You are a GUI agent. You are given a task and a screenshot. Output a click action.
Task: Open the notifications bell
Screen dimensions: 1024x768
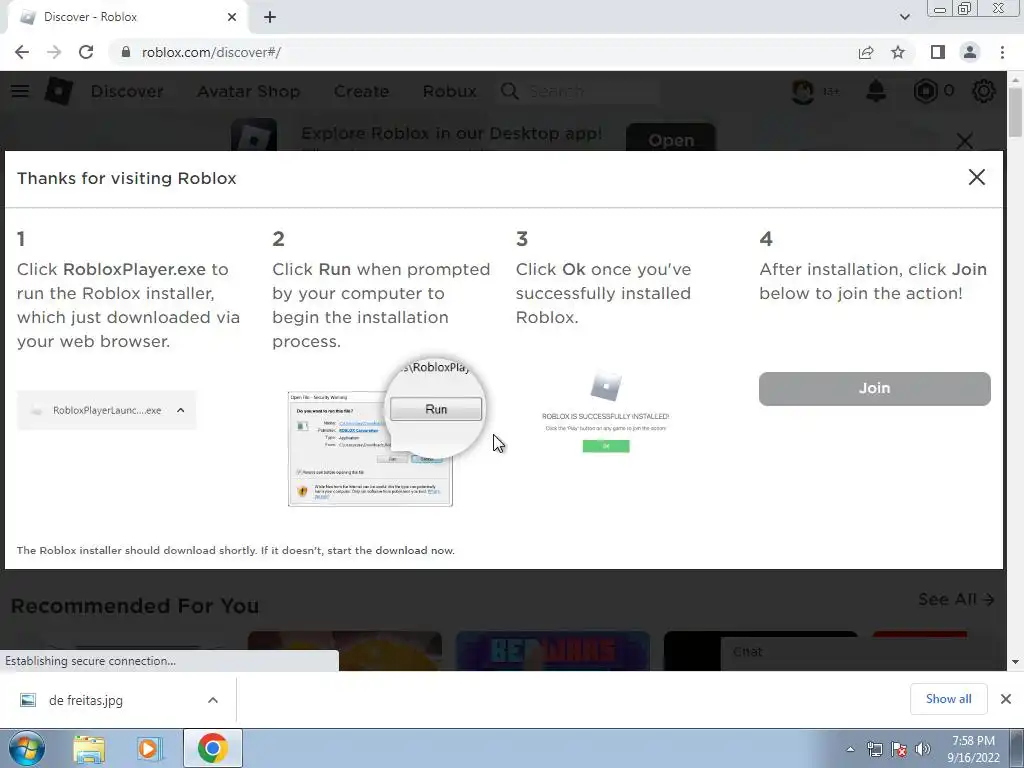[876, 91]
